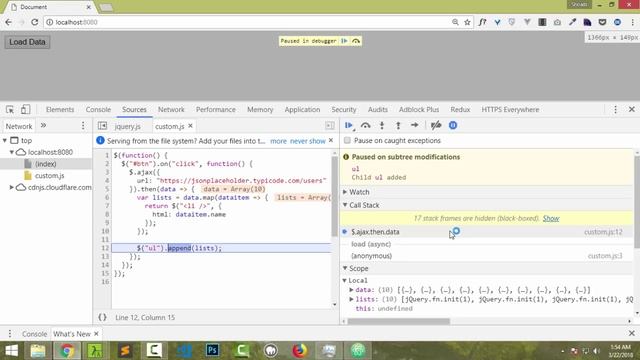
Task: Hide the debugger sidebar icon
Action: coord(330,126)
